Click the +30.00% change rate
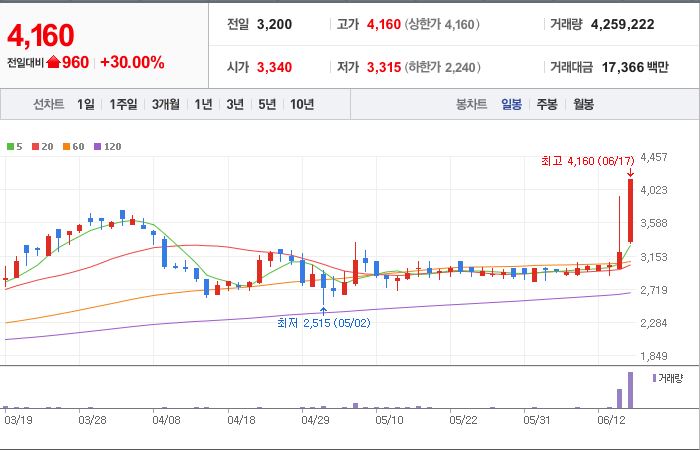The image size is (700, 450). pyautogui.click(x=132, y=62)
